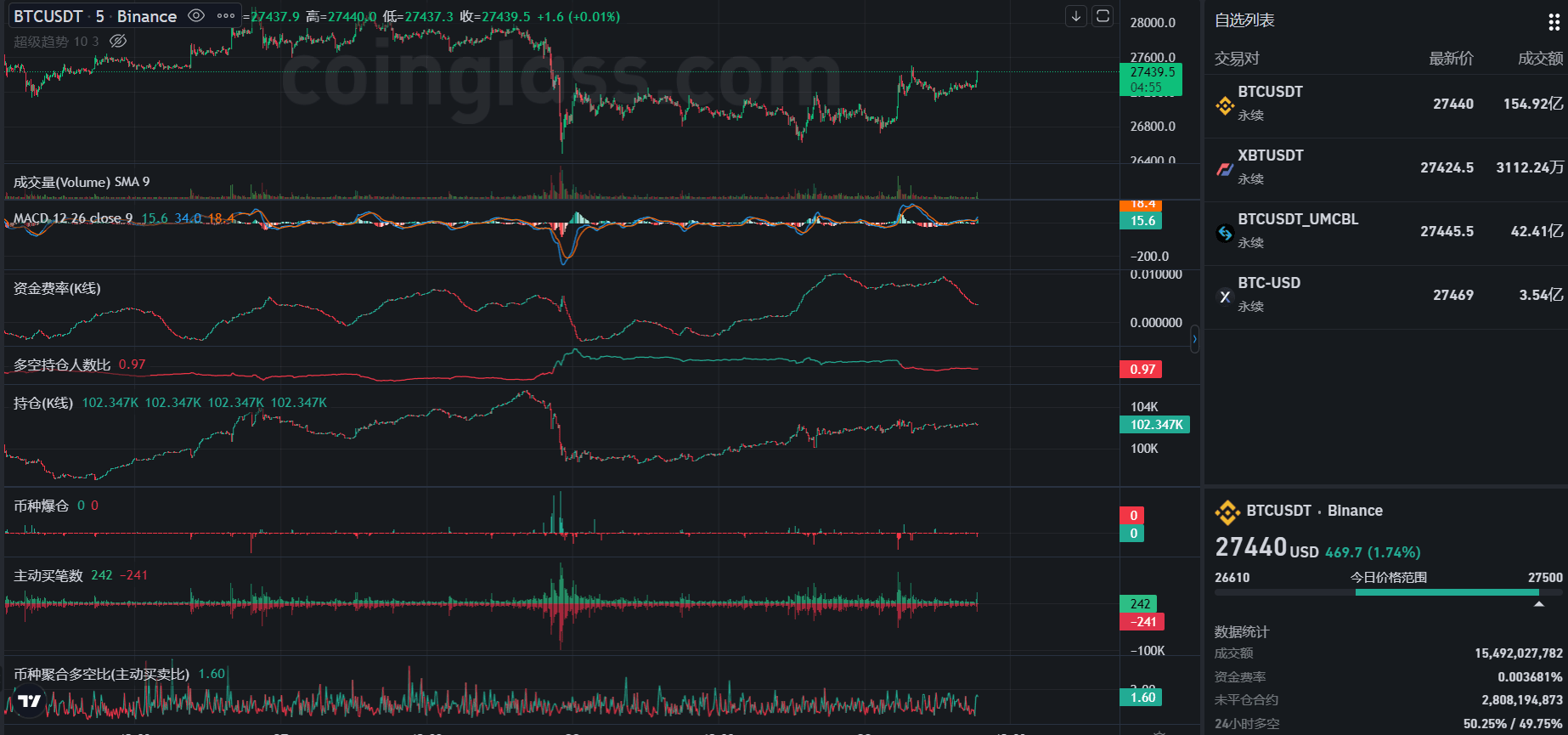Show the hidden 超级趋势 indicator
Image resolution: width=1568 pixels, height=735 pixels.
click(x=118, y=41)
